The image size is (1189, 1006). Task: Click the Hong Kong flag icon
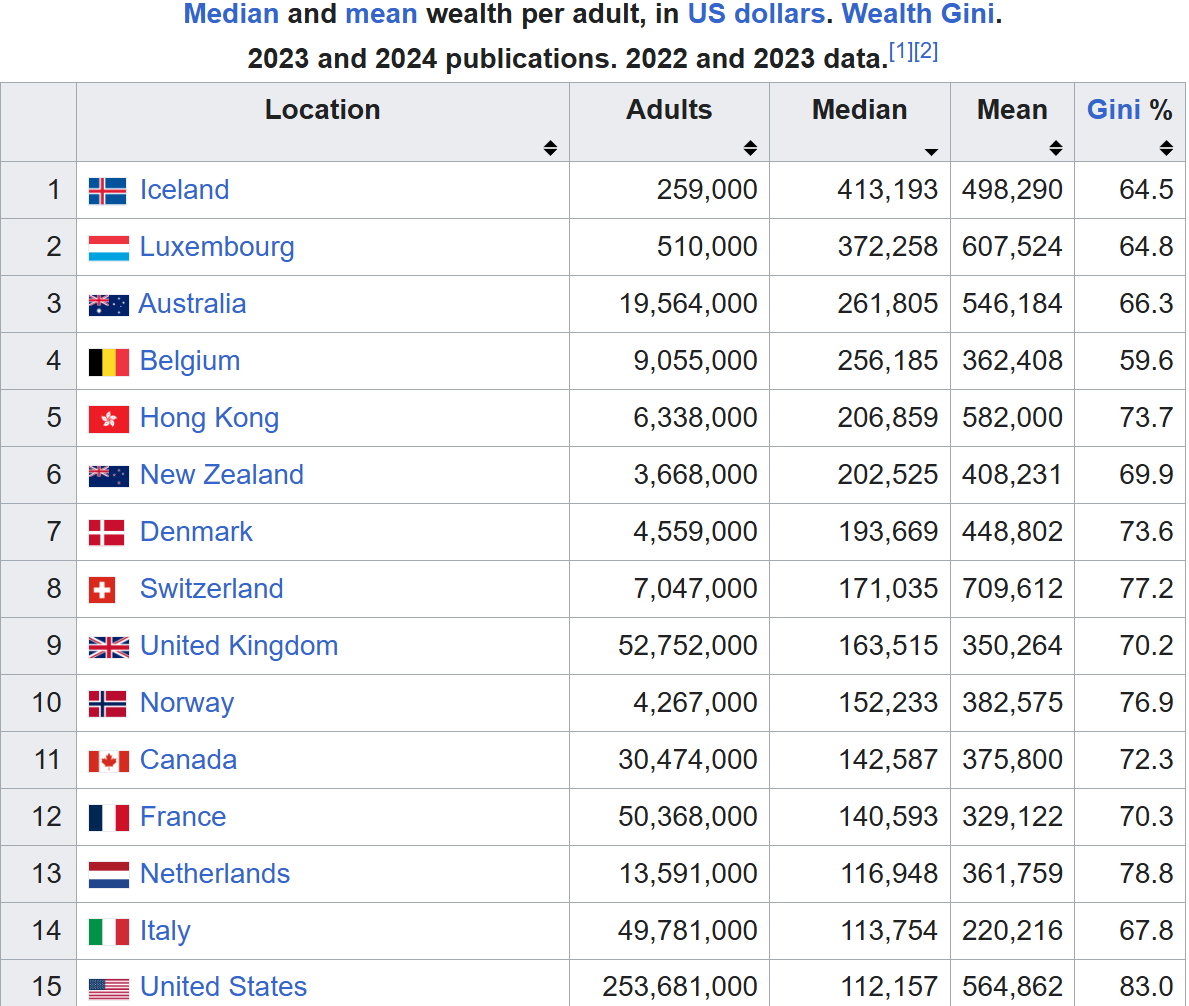click(x=108, y=419)
